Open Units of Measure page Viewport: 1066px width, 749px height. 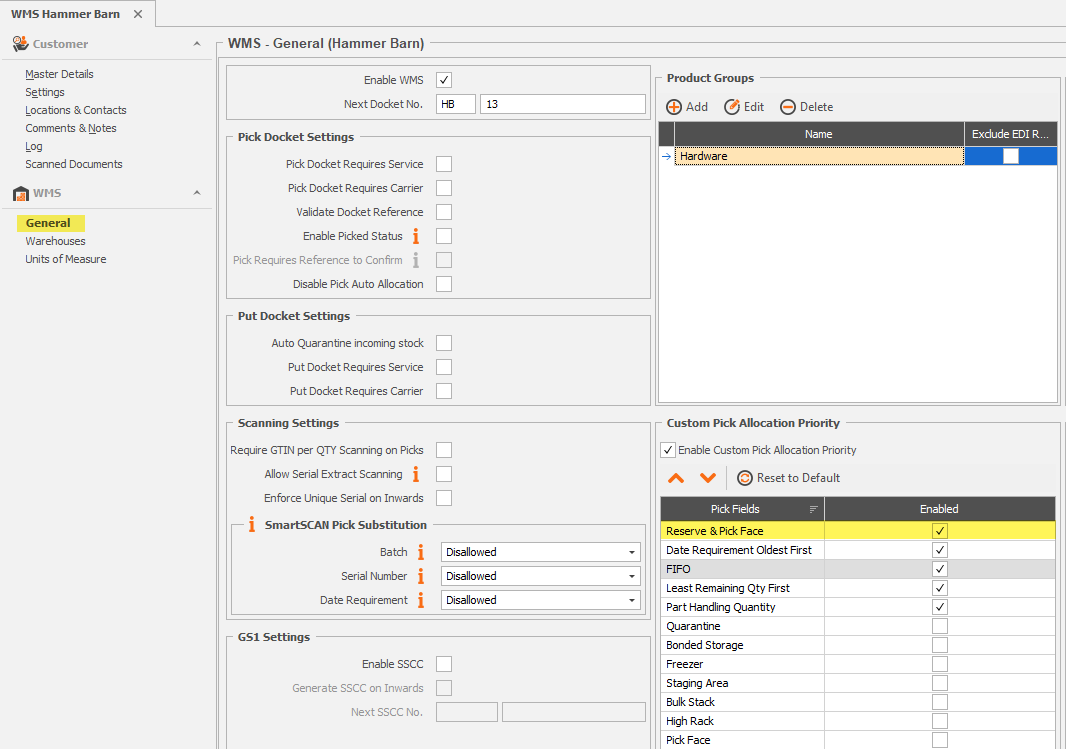pos(65,259)
